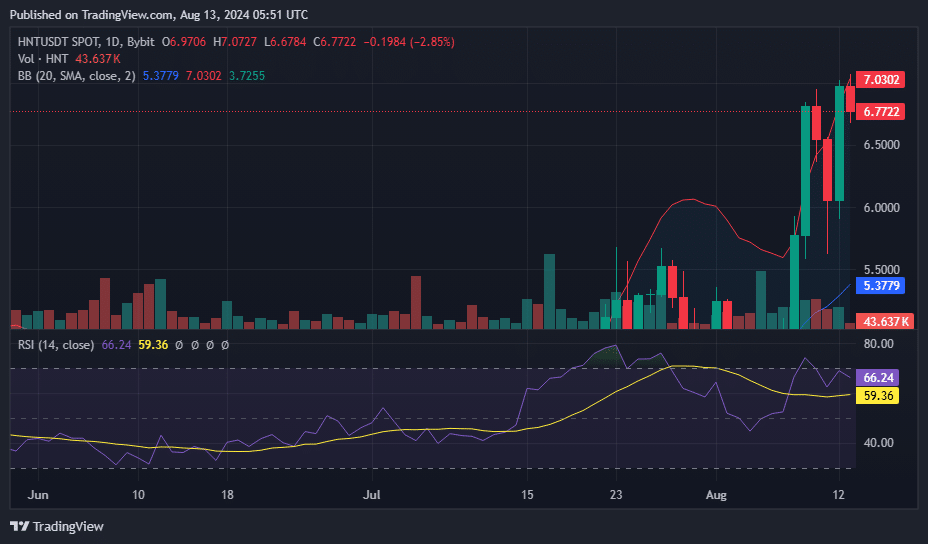928x544 pixels.
Task: Select the Vol · HNT indicator legend
Action: click(43, 59)
